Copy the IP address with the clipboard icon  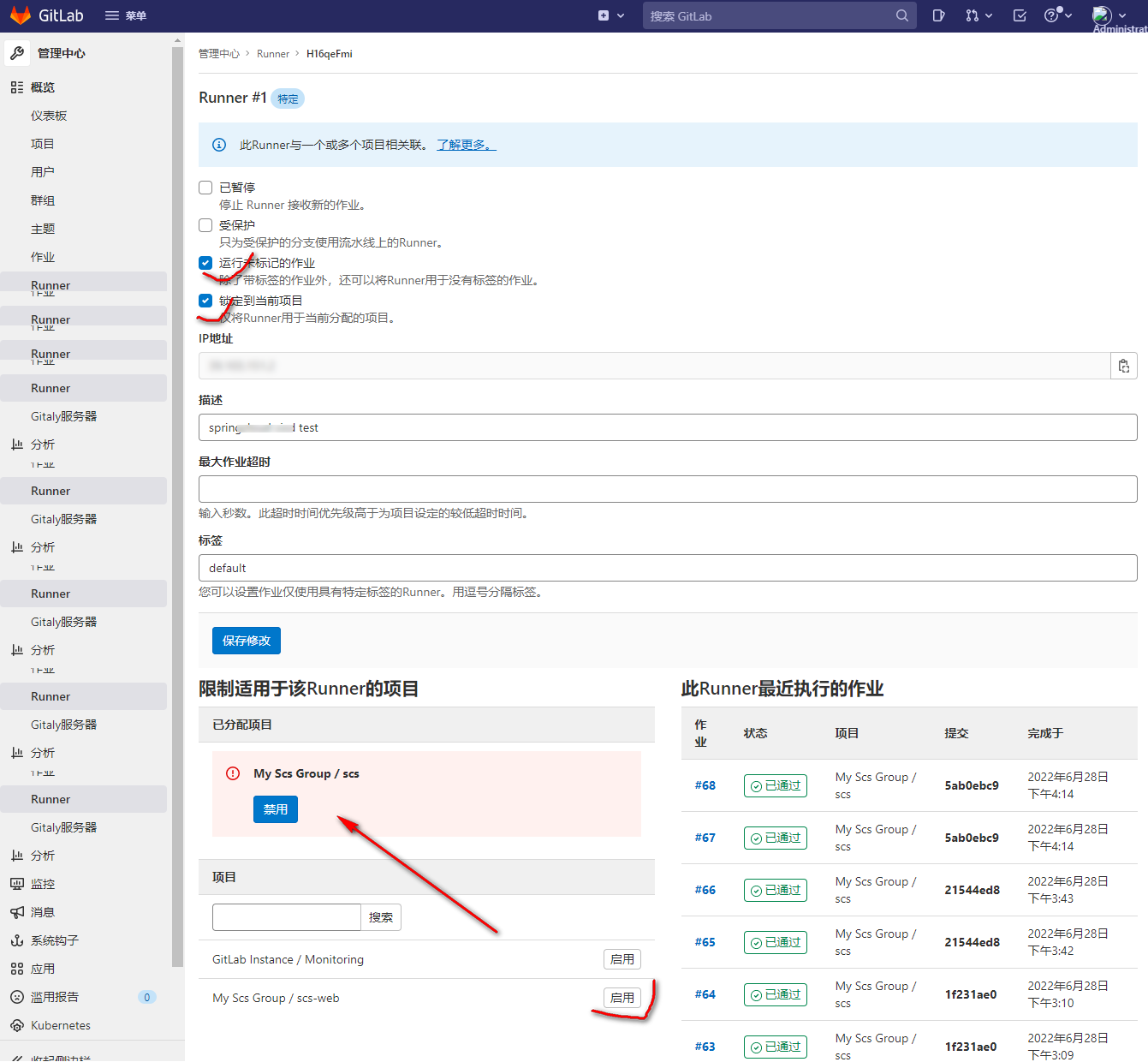click(x=1124, y=366)
